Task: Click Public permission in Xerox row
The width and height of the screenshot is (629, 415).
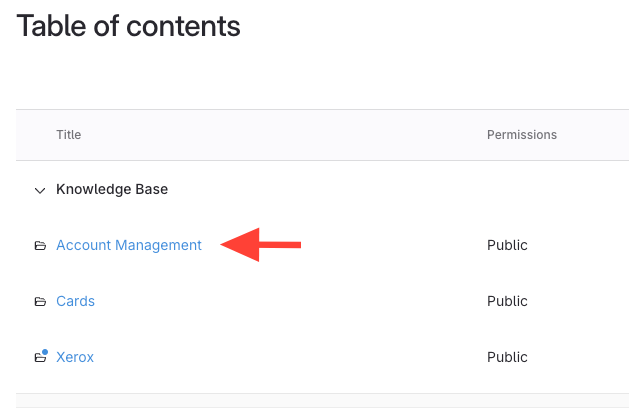Action: [x=507, y=357]
